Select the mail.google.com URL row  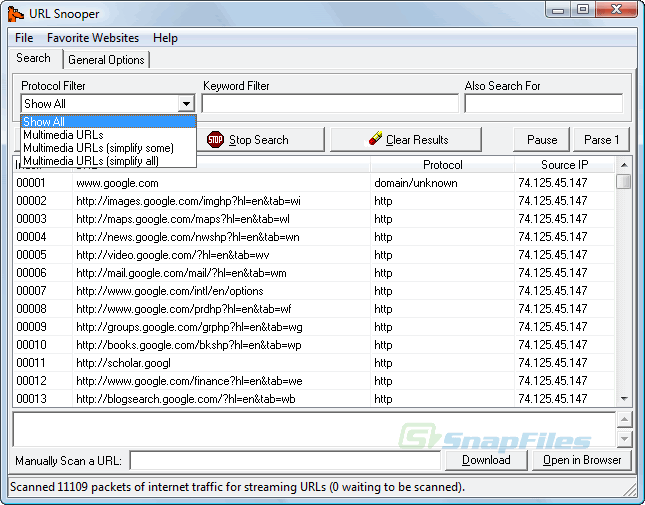[314, 273]
